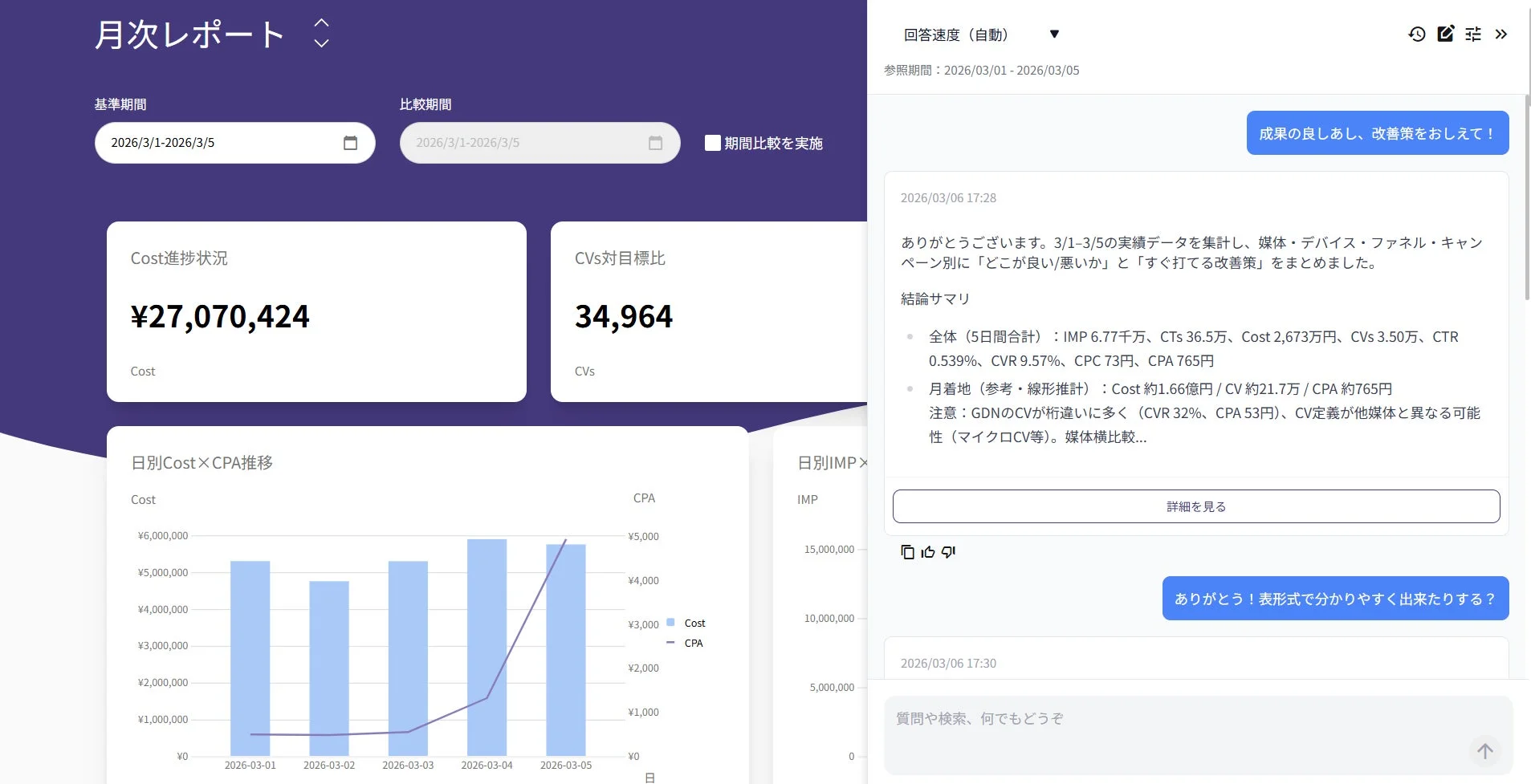Image resolution: width=1531 pixels, height=784 pixels.
Task: Click the down chevron beside 月次レポート
Action: pos(320,44)
